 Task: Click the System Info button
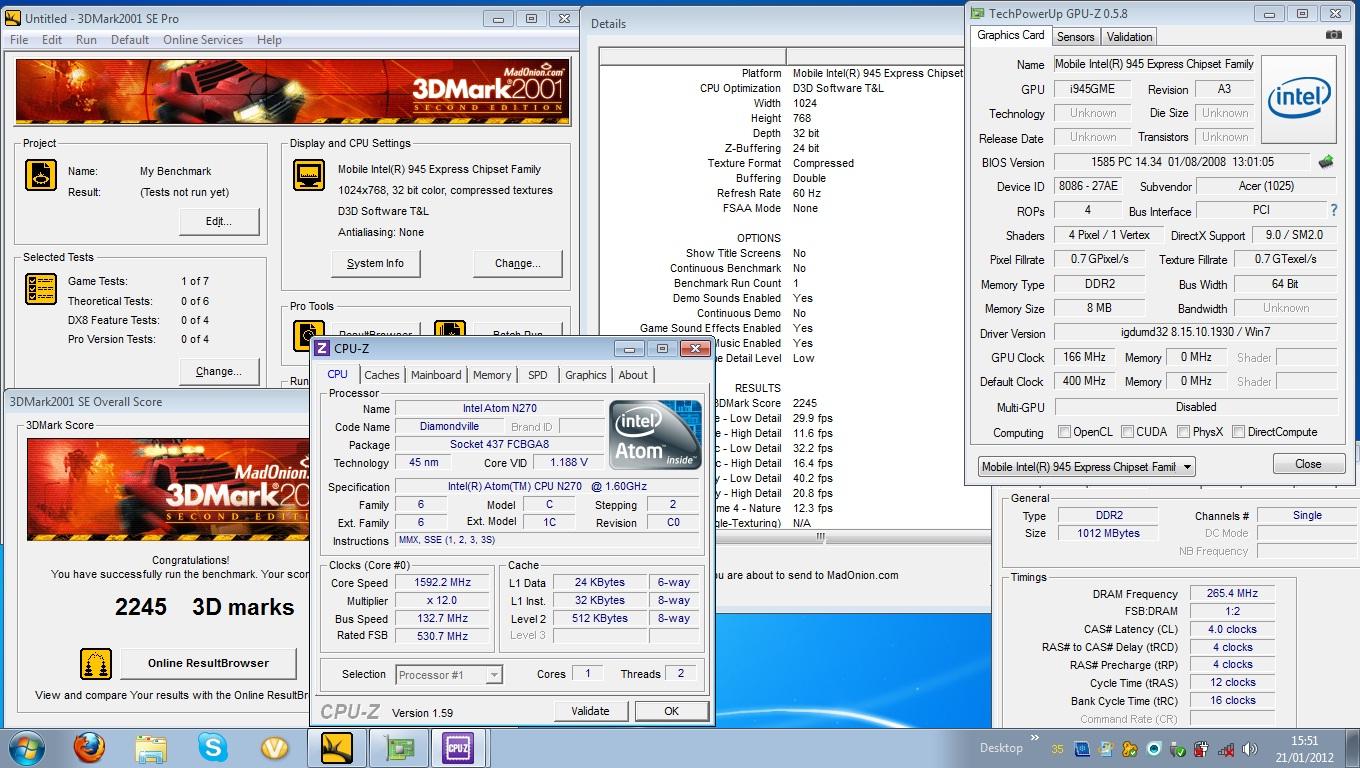tap(376, 264)
